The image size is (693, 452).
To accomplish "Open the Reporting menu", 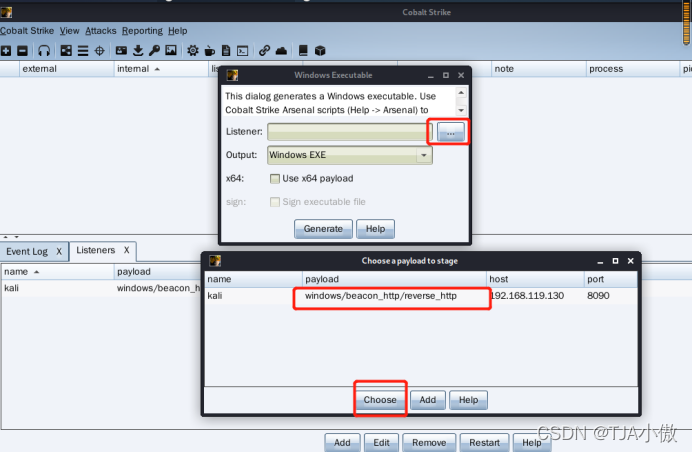I will pyautogui.click(x=142, y=31).
